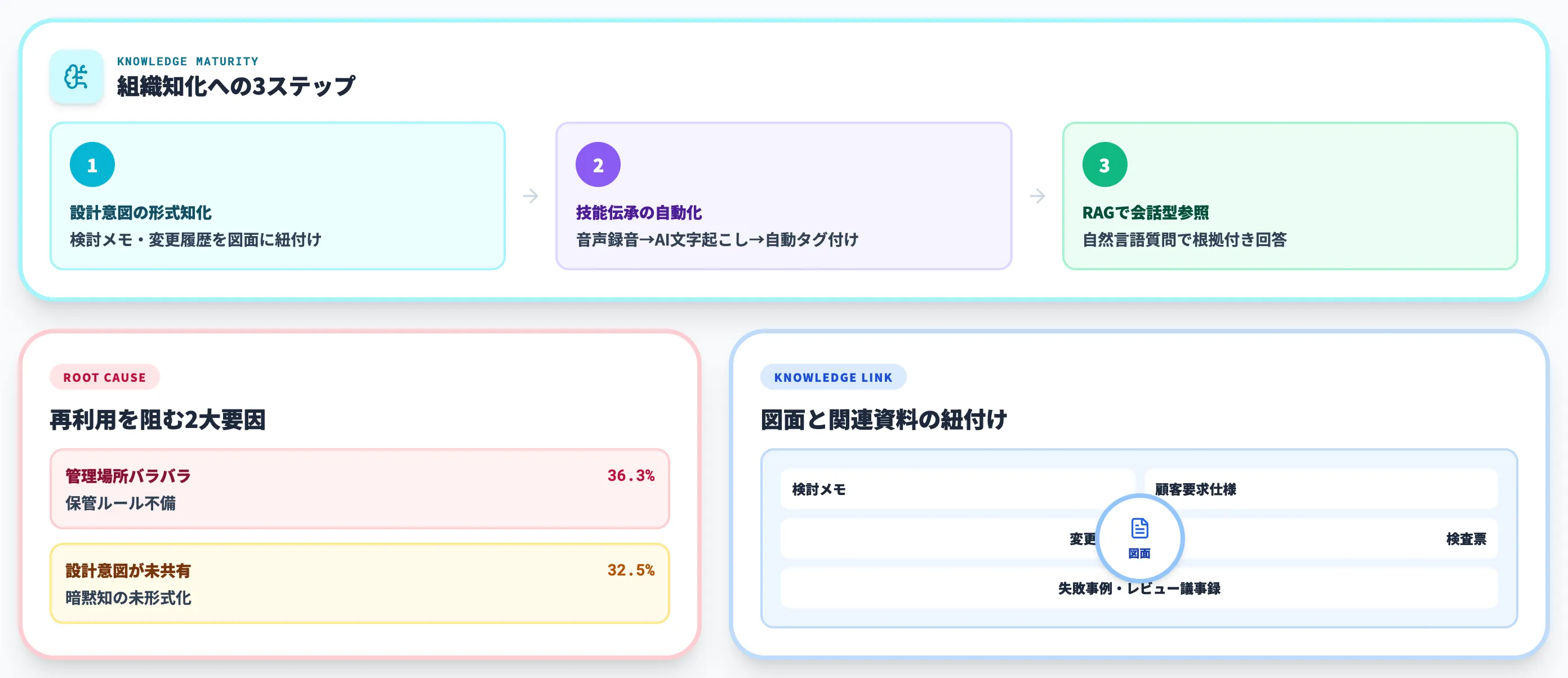Select the ROOT CAUSE badge
Screen dimensions: 1568x678
pyautogui.click(x=104, y=377)
